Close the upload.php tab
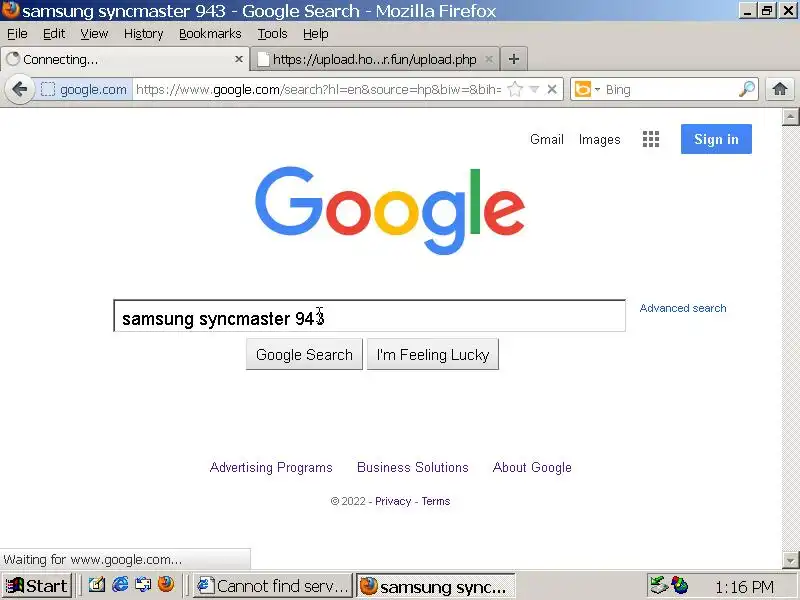This screenshot has width=800, height=600. tap(489, 59)
